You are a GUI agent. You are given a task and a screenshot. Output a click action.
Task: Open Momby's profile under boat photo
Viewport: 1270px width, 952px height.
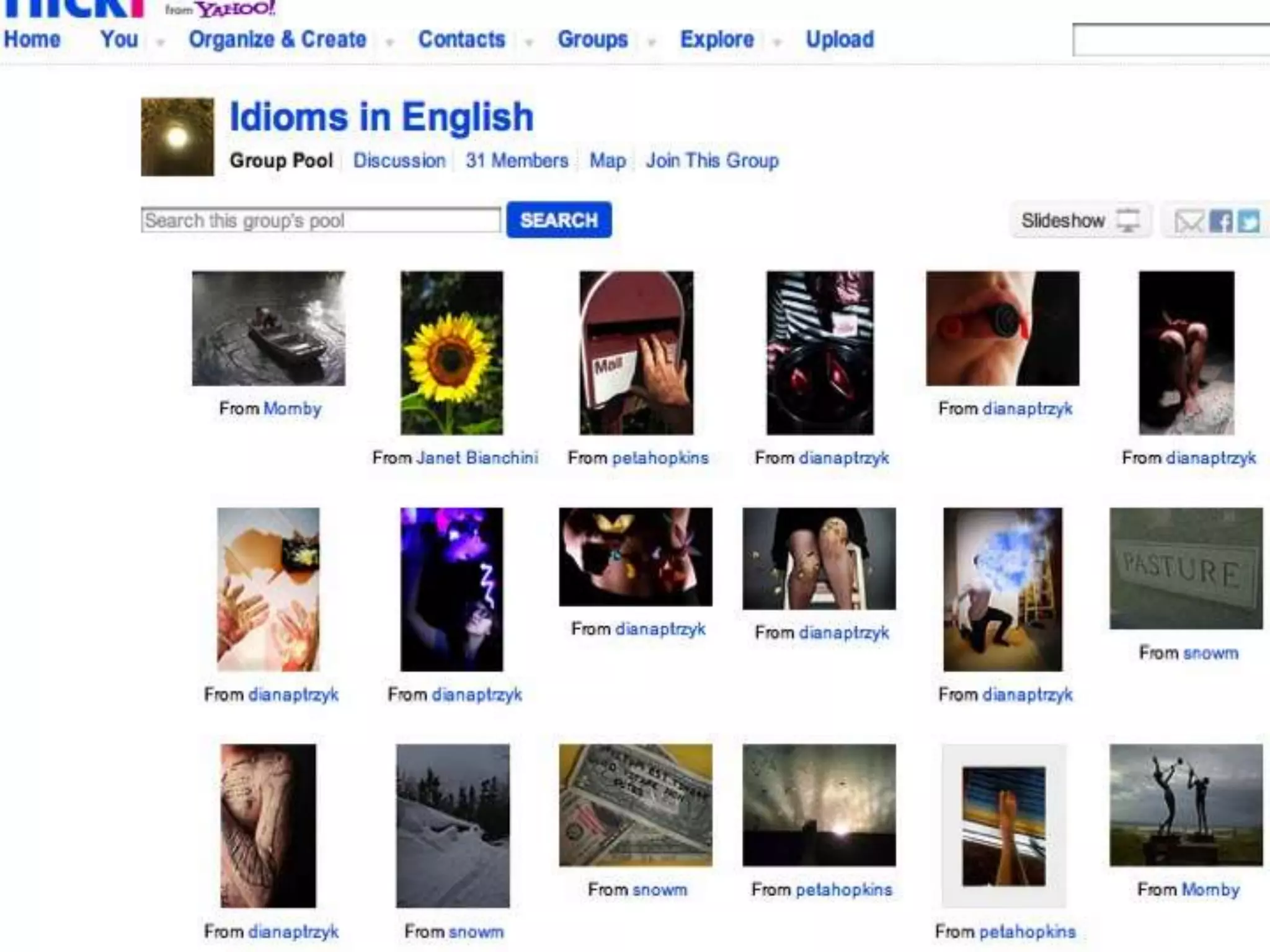pos(293,408)
